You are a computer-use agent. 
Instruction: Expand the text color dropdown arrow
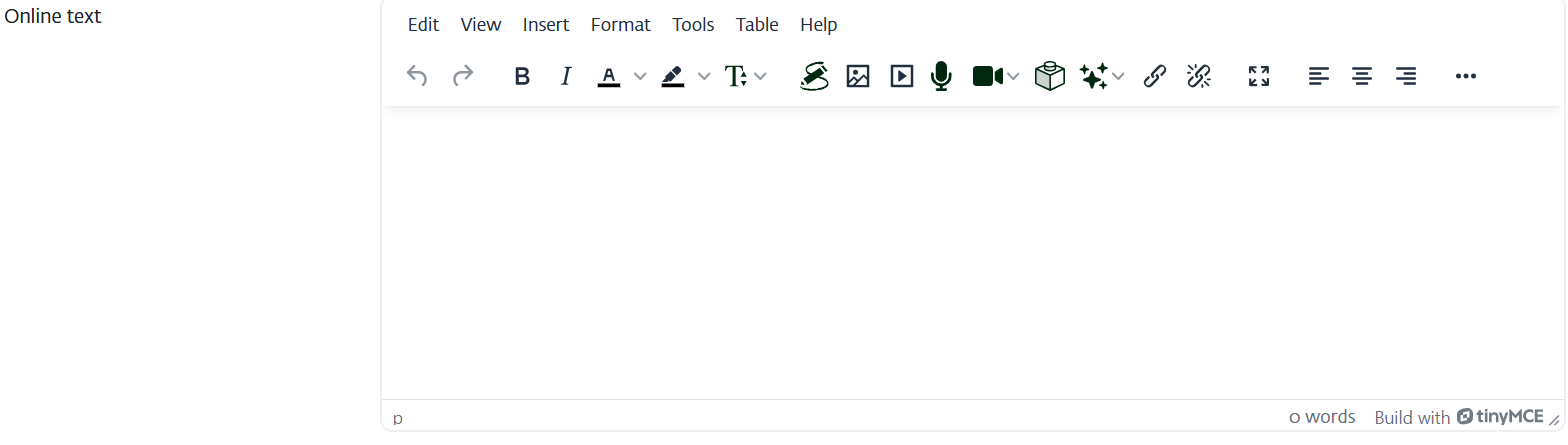click(x=640, y=76)
